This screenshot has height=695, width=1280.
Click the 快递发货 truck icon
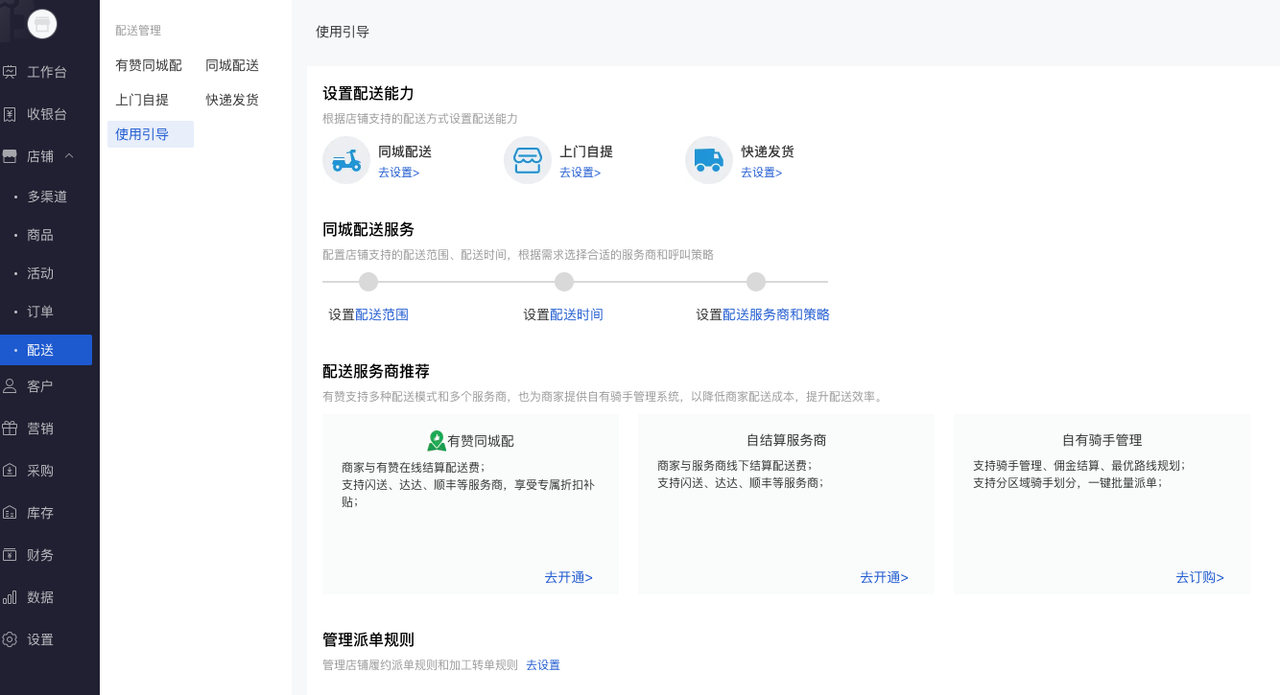click(709, 160)
